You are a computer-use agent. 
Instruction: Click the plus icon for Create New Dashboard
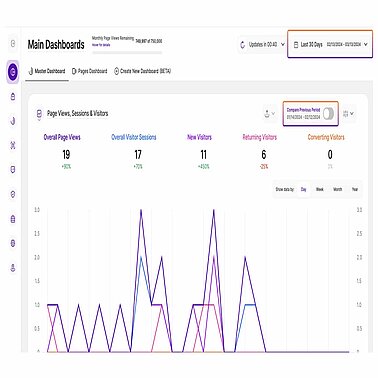pyautogui.click(x=116, y=71)
